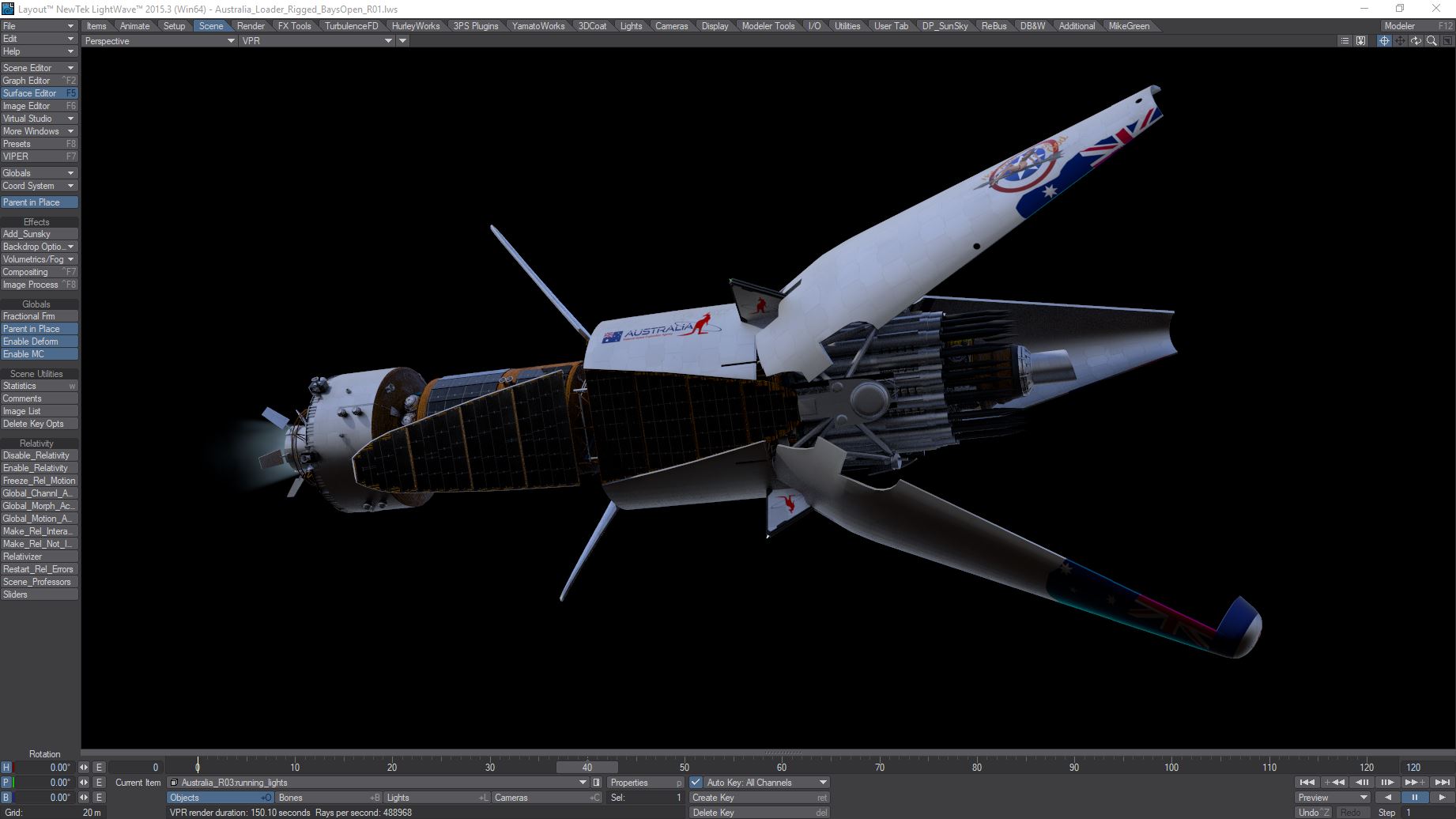Open the Surface Editor

point(39,93)
